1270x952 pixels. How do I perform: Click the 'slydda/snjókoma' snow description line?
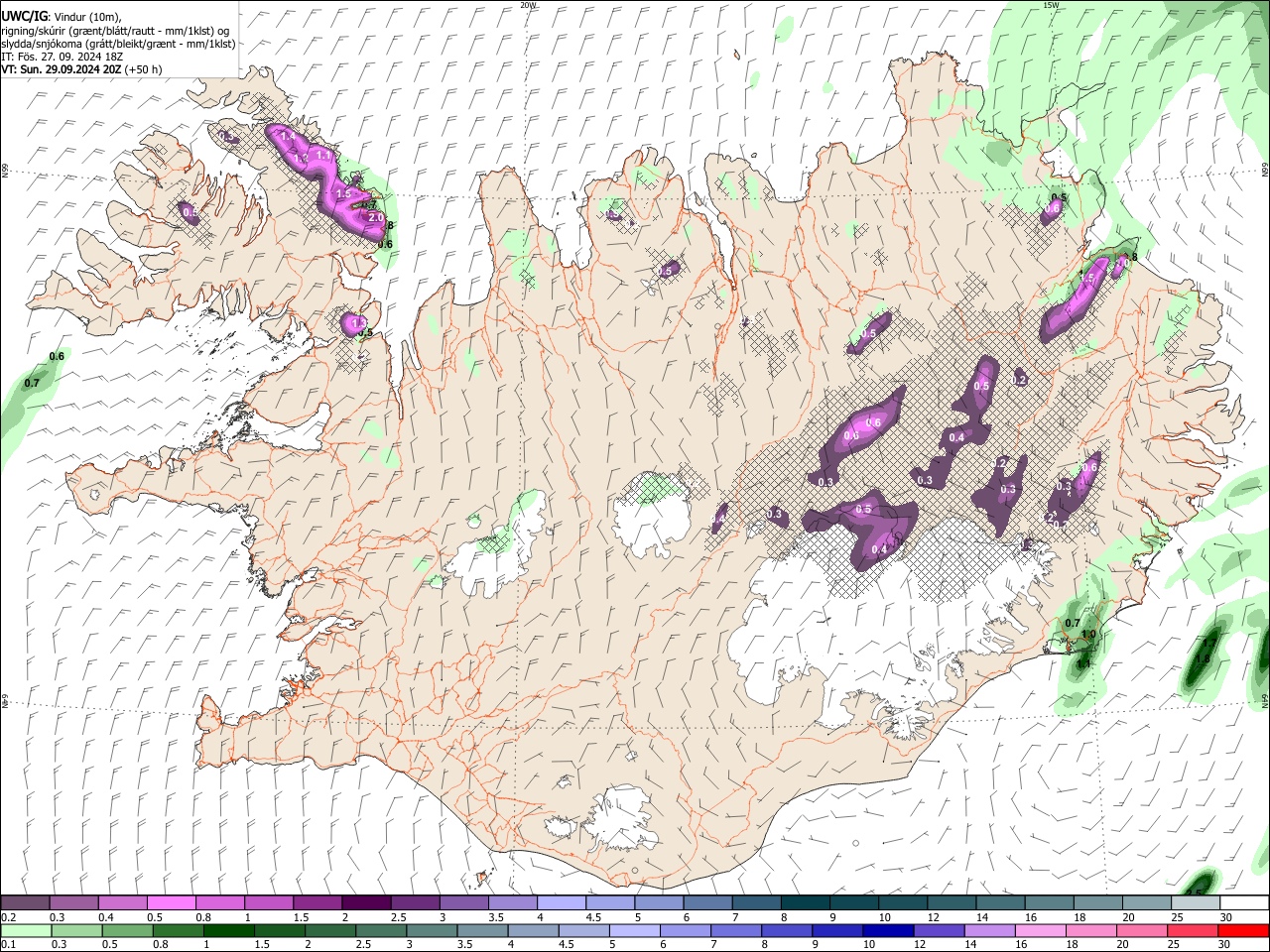click(118, 44)
